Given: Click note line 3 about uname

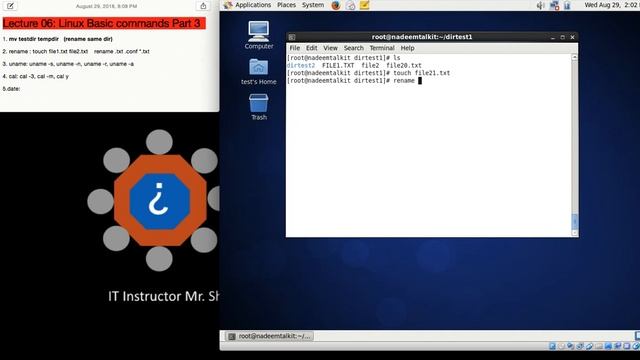Looking at the screenshot, I should coord(68,64).
